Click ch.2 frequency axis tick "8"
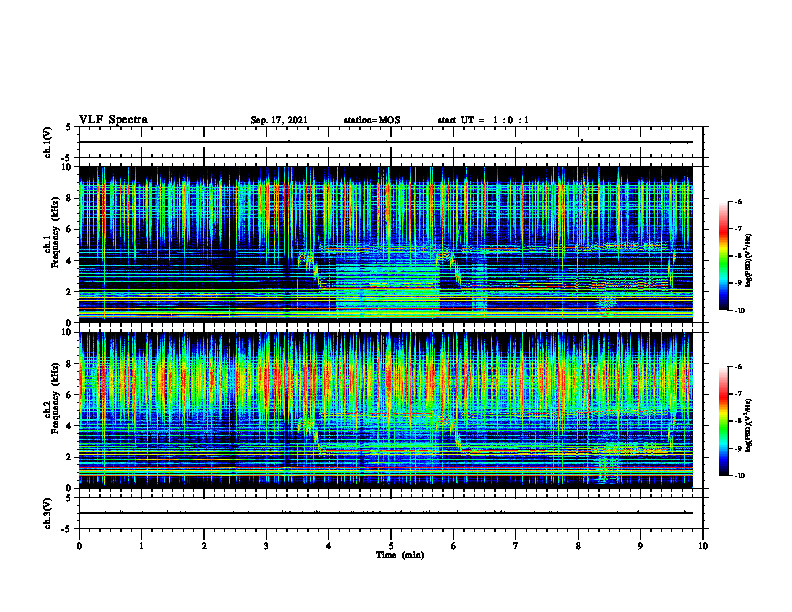The width and height of the screenshot is (792, 612). click(x=70, y=364)
